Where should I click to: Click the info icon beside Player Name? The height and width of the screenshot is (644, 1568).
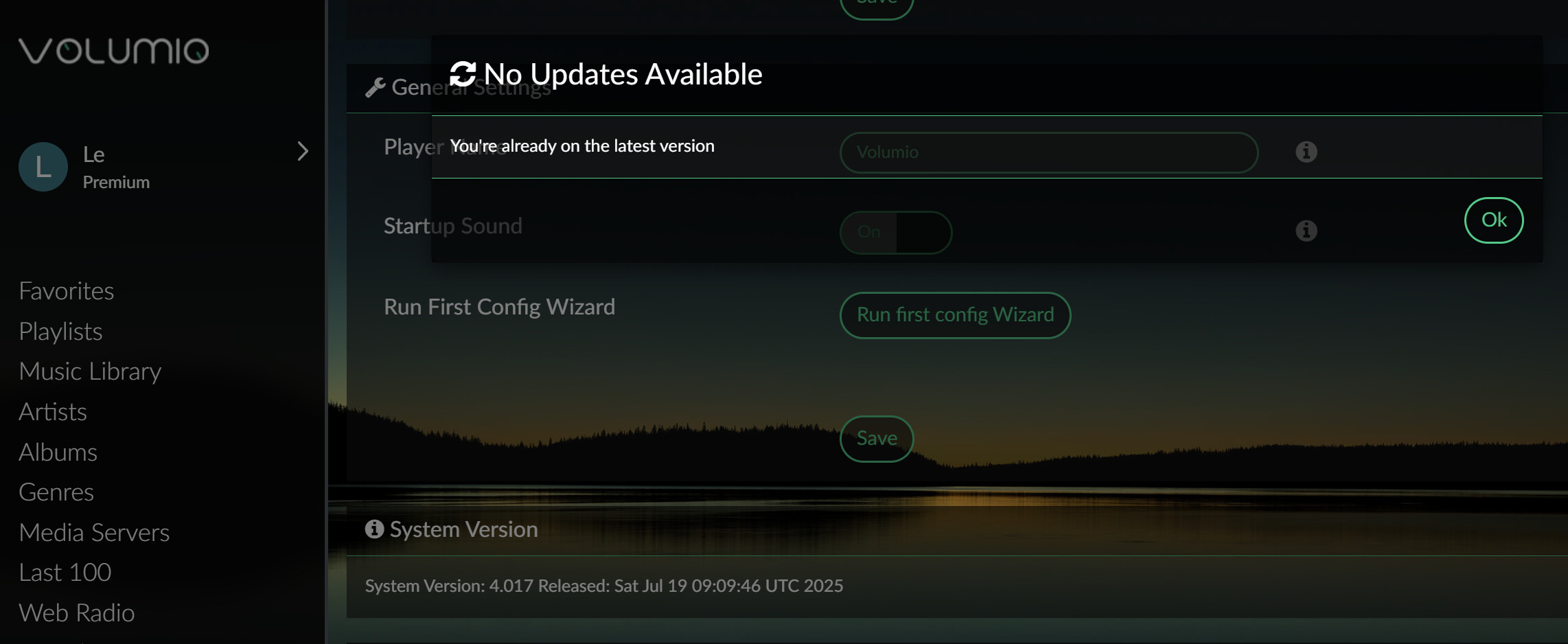pyautogui.click(x=1306, y=152)
